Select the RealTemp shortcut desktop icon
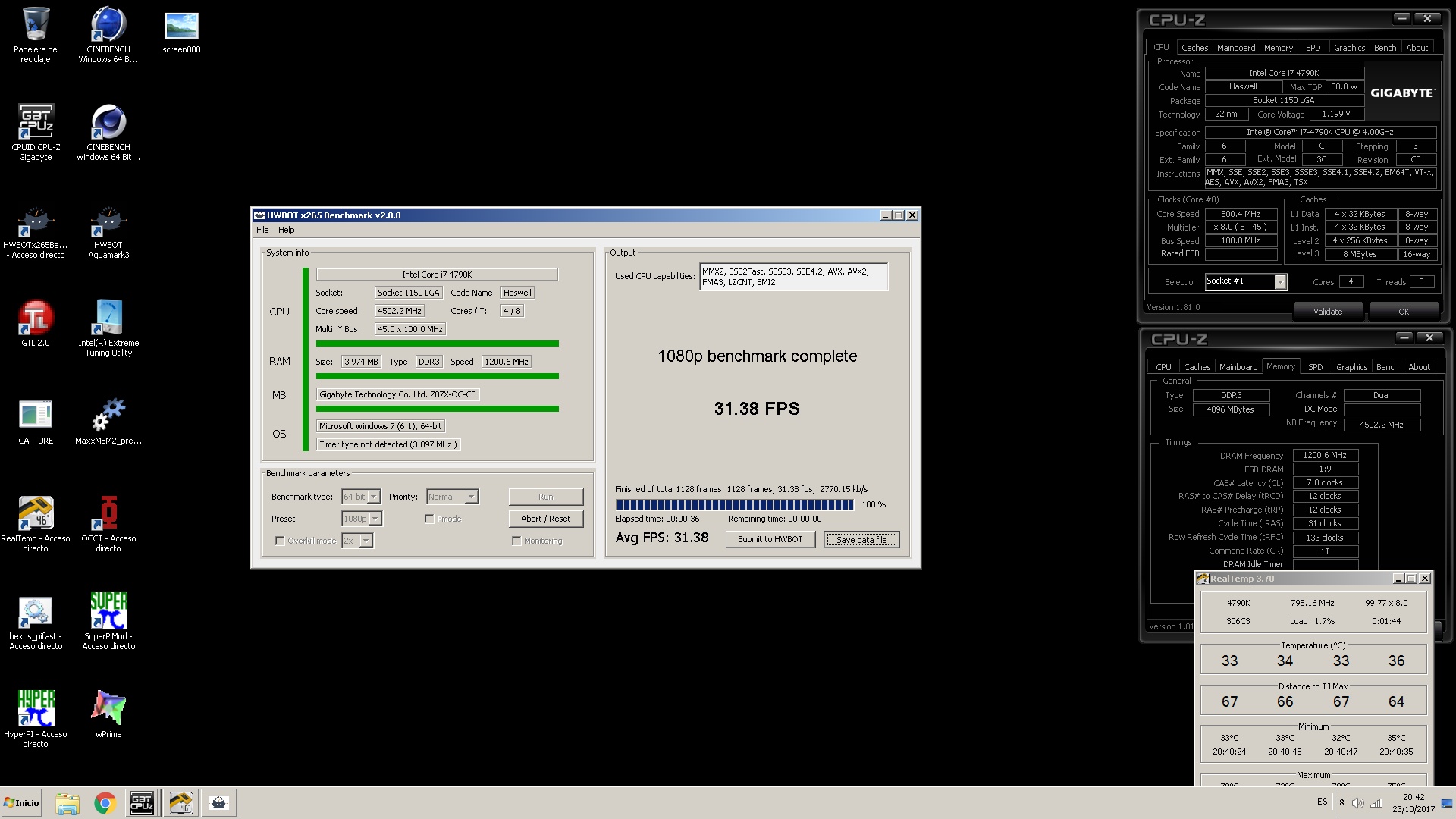Viewport: 1456px width, 819px height. click(x=36, y=523)
